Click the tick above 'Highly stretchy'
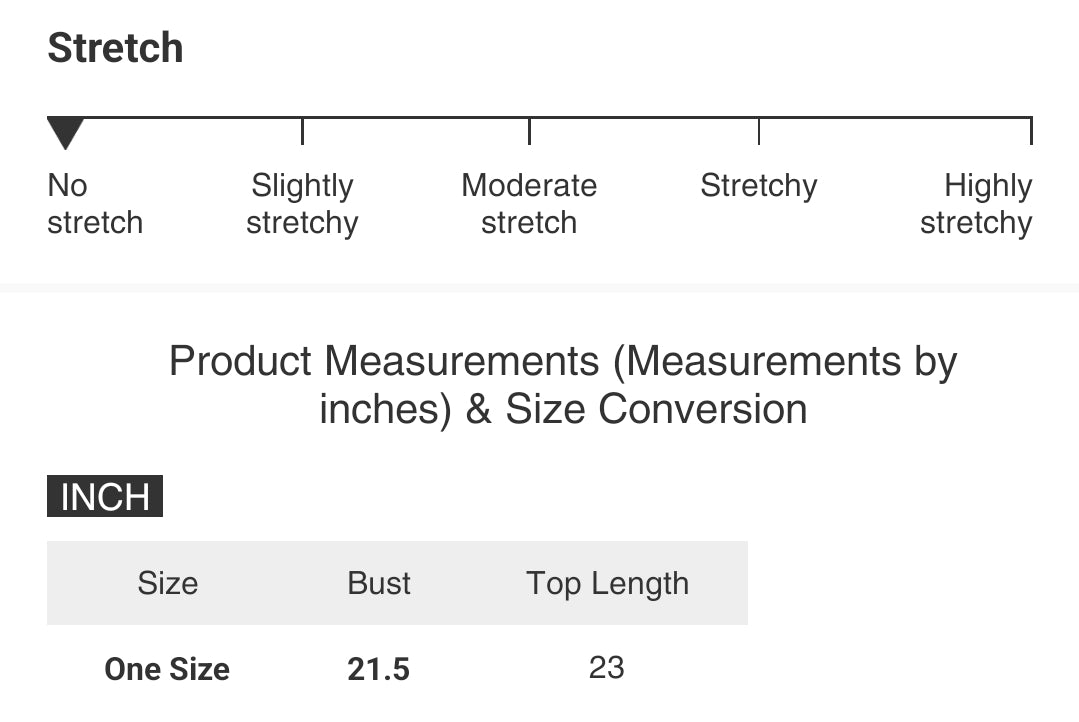 click(x=1030, y=131)
